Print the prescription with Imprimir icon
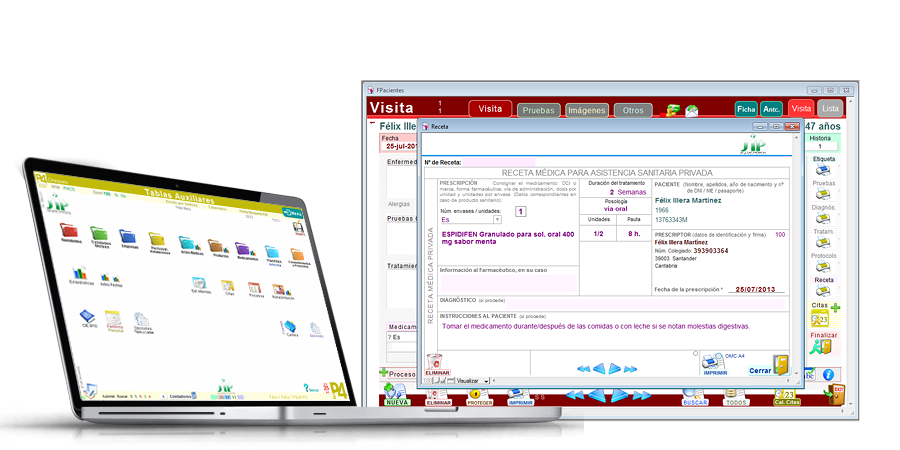 715,362
